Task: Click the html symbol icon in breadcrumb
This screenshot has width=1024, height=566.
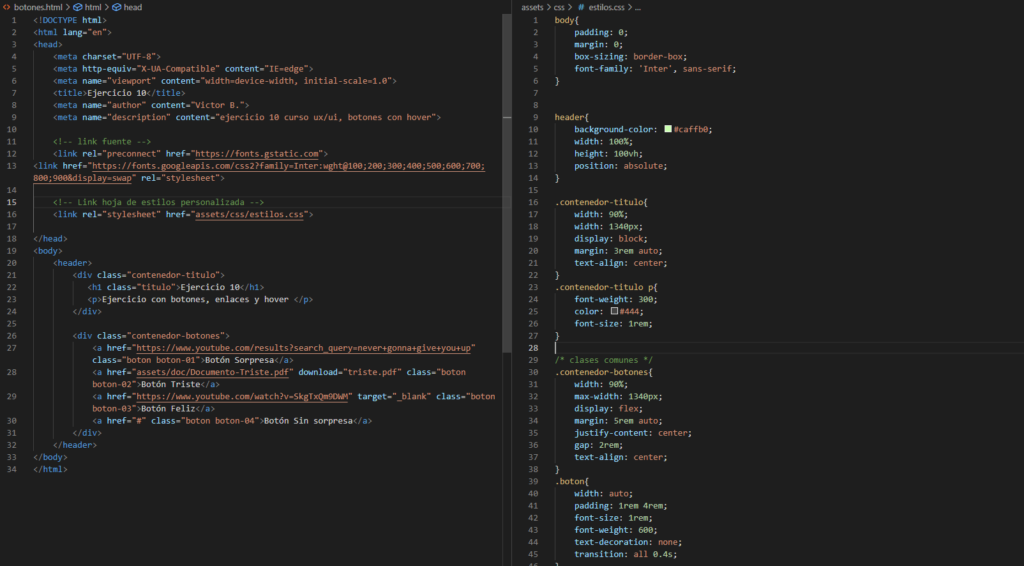Action: [78, 7]
